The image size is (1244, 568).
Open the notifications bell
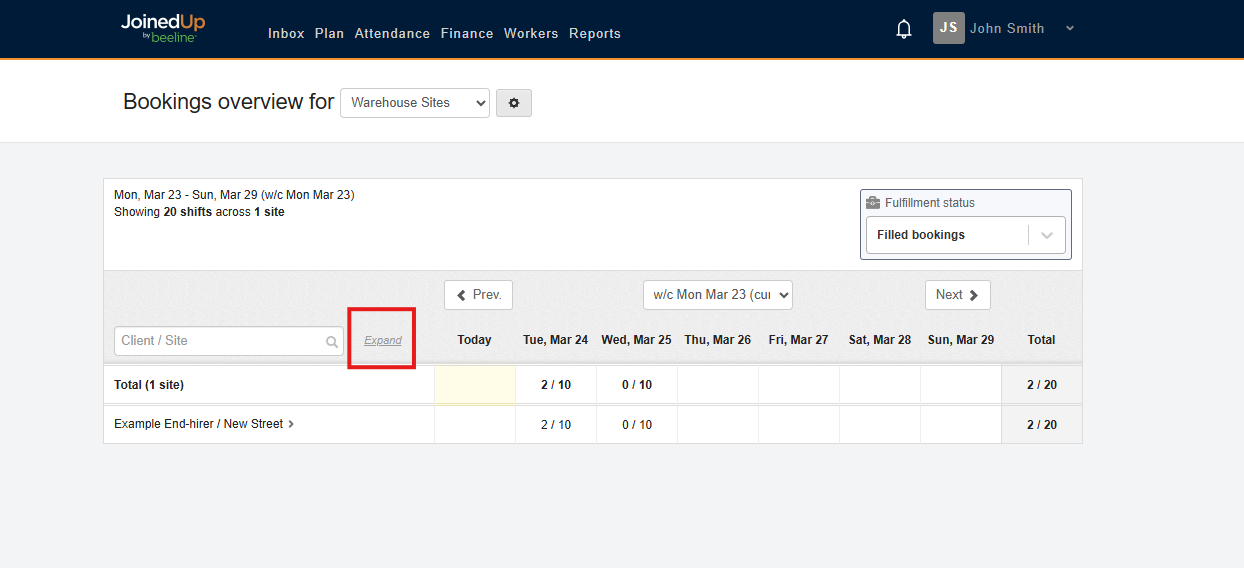point(904,29)
